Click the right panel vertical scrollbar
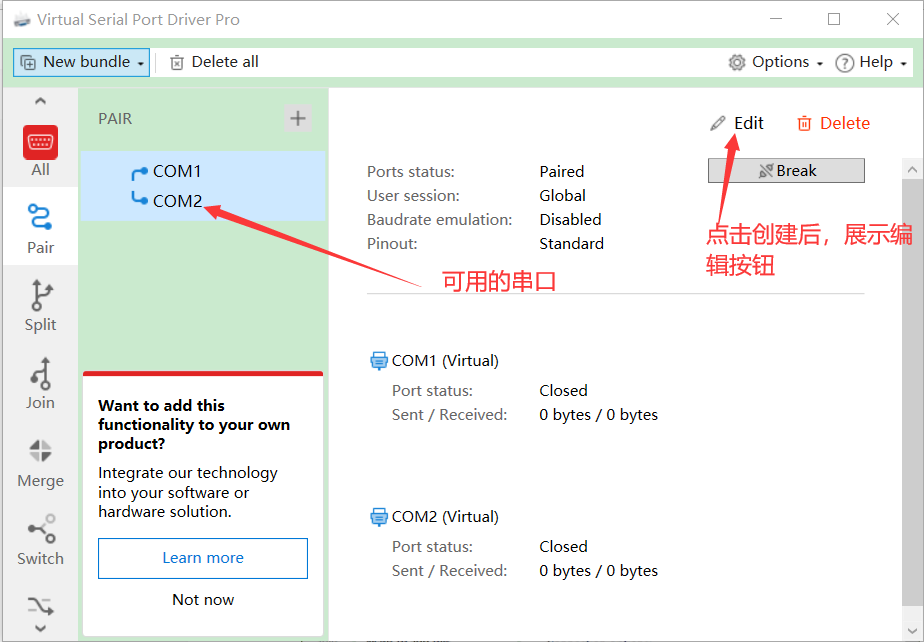The width and height of the screenshot is (924, 642). coord(912,391)
